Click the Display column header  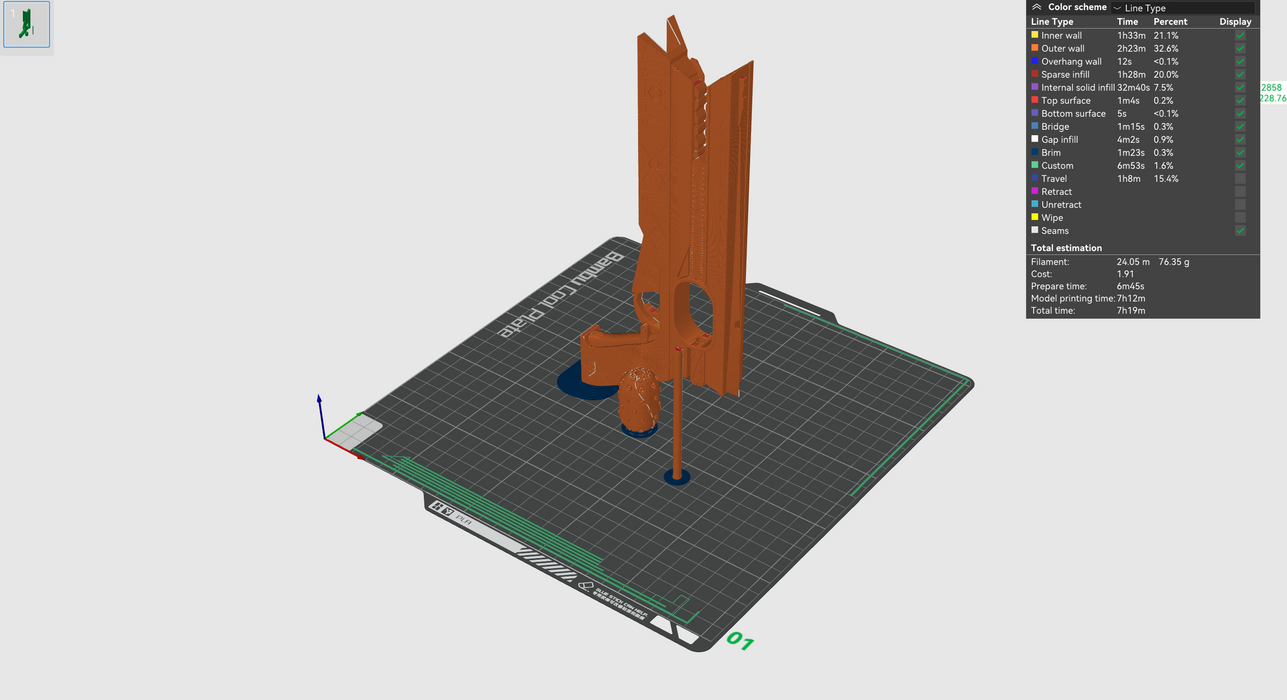pyautogui.click(x=1235, y=22)
